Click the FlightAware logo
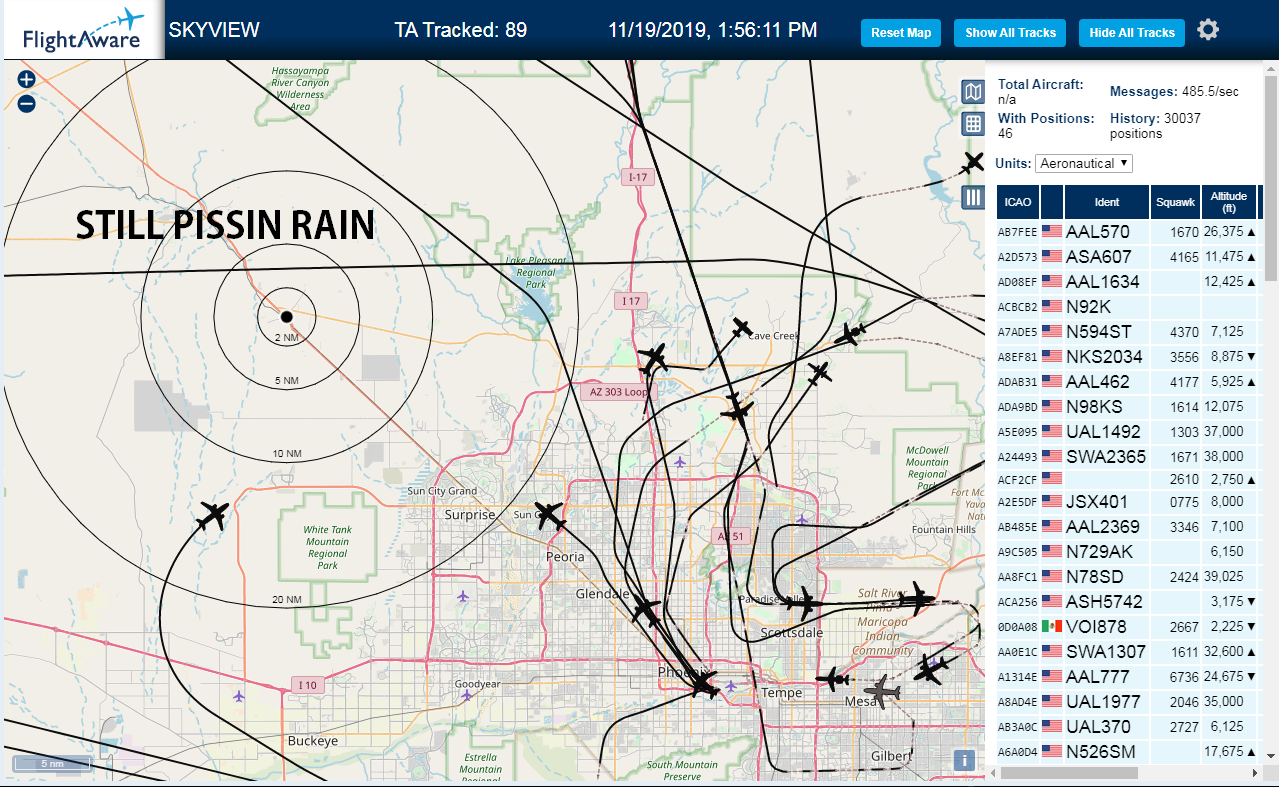Image resolution: width=1279 pixels, height=787 pixels. (x=83, y=30)
